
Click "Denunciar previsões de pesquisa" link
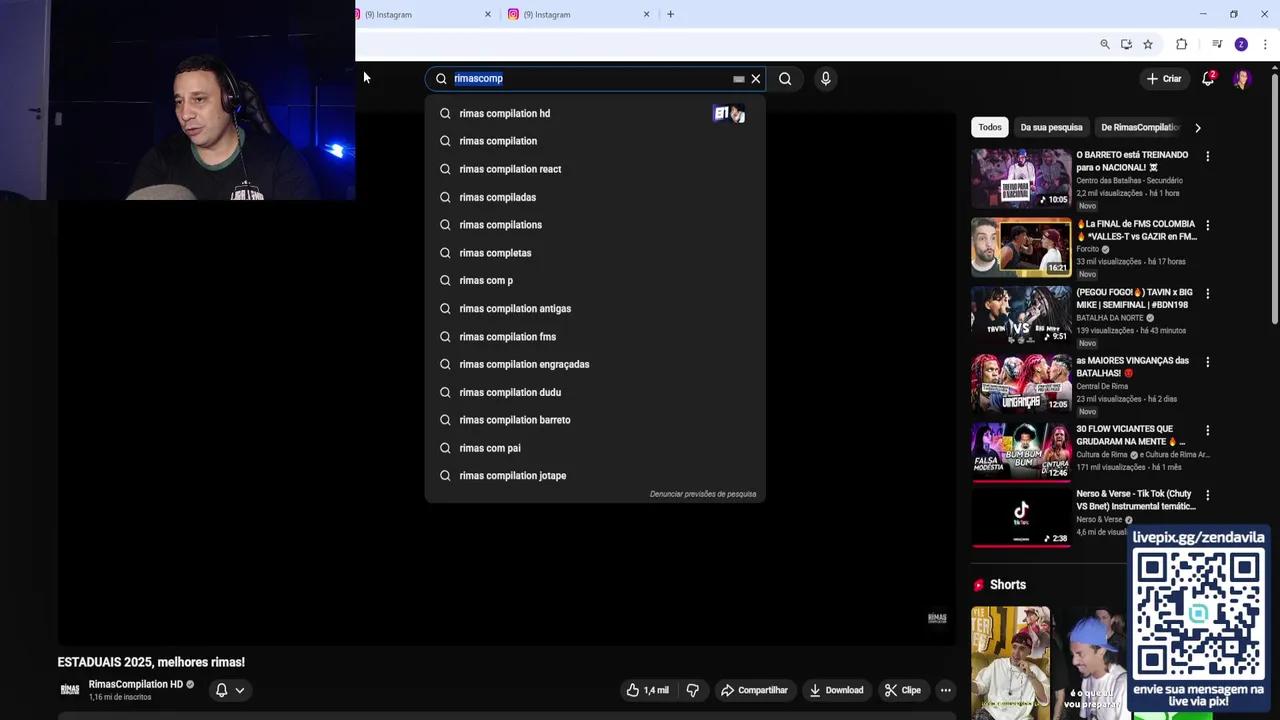click(x=703, y=494)
